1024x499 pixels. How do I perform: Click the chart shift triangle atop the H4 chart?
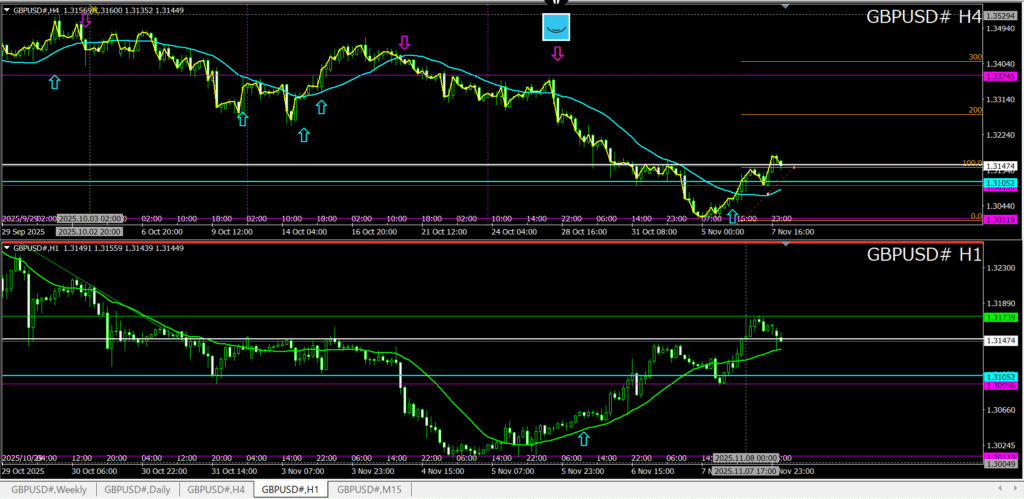[785, 6]
